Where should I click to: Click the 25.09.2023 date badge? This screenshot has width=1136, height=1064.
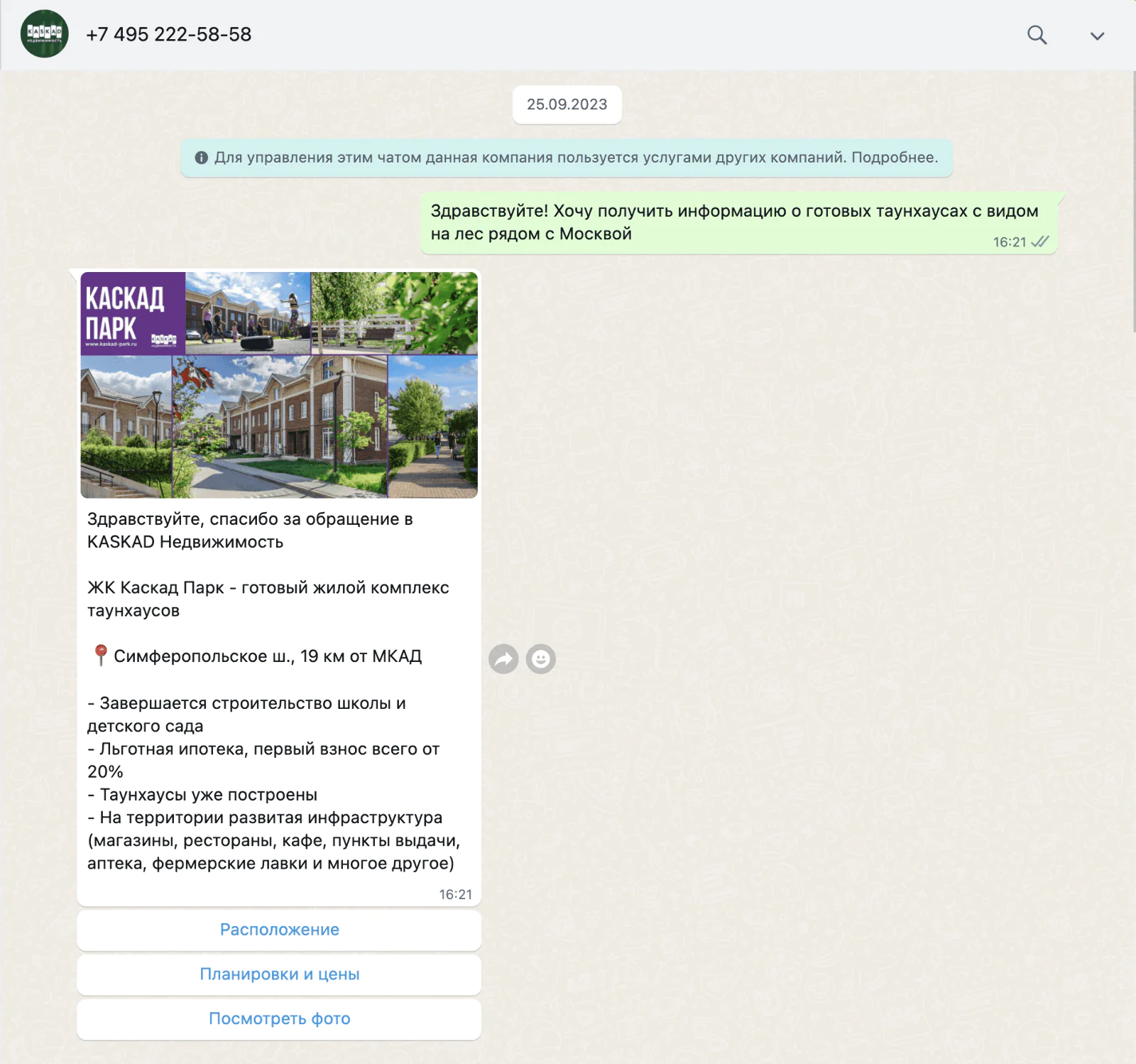pyautogui.click(x=567, y=104)
